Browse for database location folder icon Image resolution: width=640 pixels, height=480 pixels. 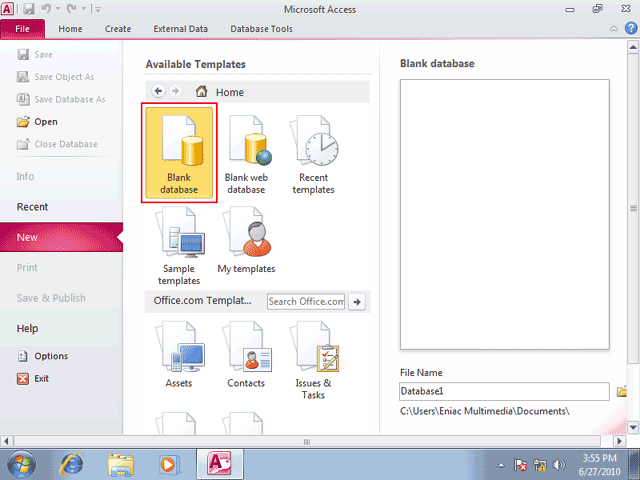[x=621, y=391]
